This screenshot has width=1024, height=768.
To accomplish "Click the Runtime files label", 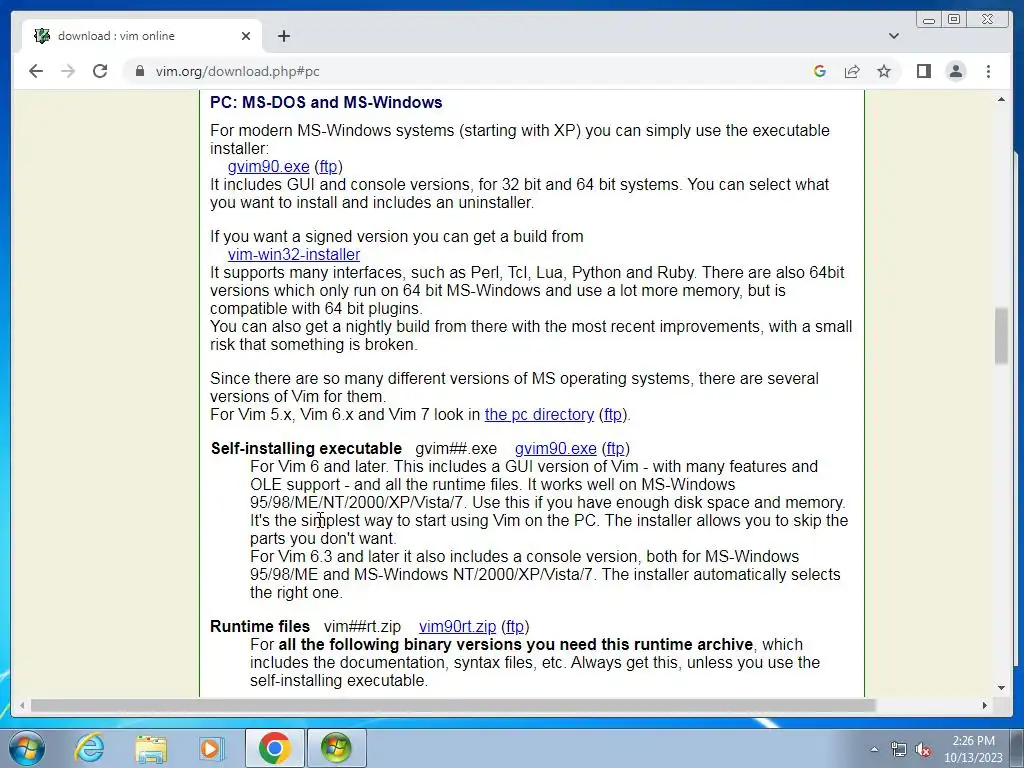I will pos(260,627).
